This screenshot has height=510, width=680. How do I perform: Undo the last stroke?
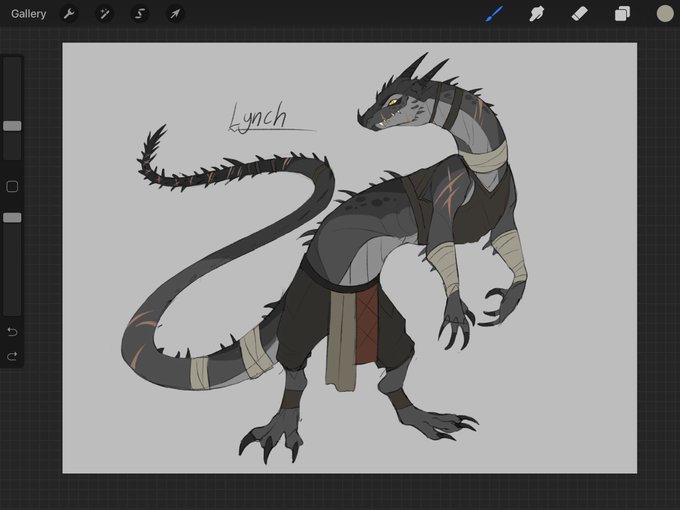pyautogui.click(x=12, y=332)
